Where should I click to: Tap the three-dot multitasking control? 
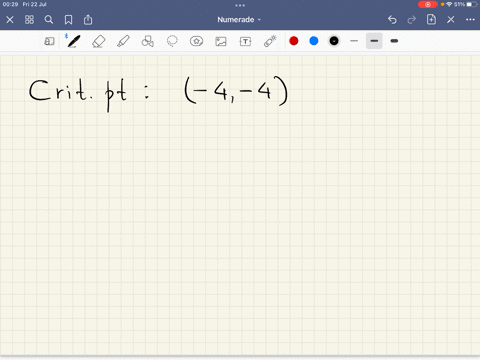[240, 5]
